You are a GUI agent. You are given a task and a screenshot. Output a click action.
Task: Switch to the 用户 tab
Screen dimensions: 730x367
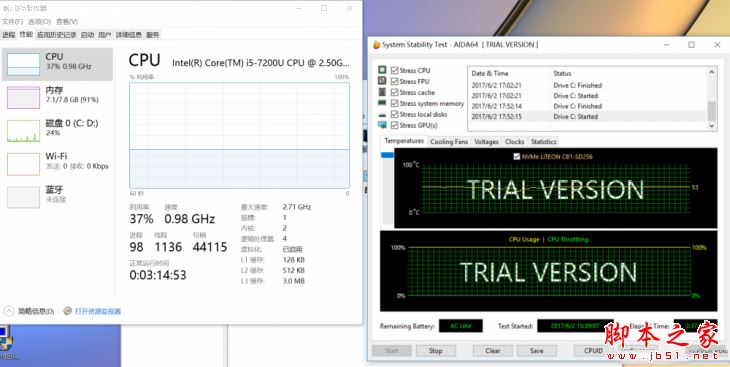105,35
